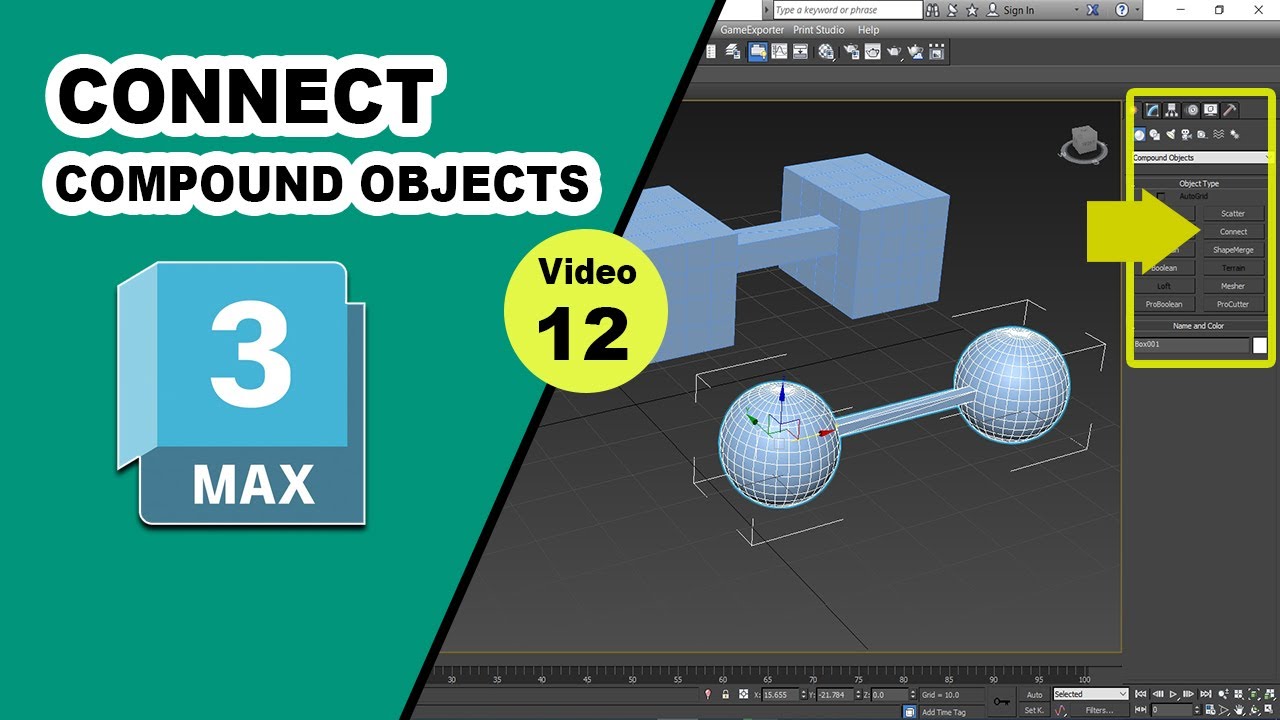Open the white object color swatch

pyautogui.click(x=1260, y=345)
